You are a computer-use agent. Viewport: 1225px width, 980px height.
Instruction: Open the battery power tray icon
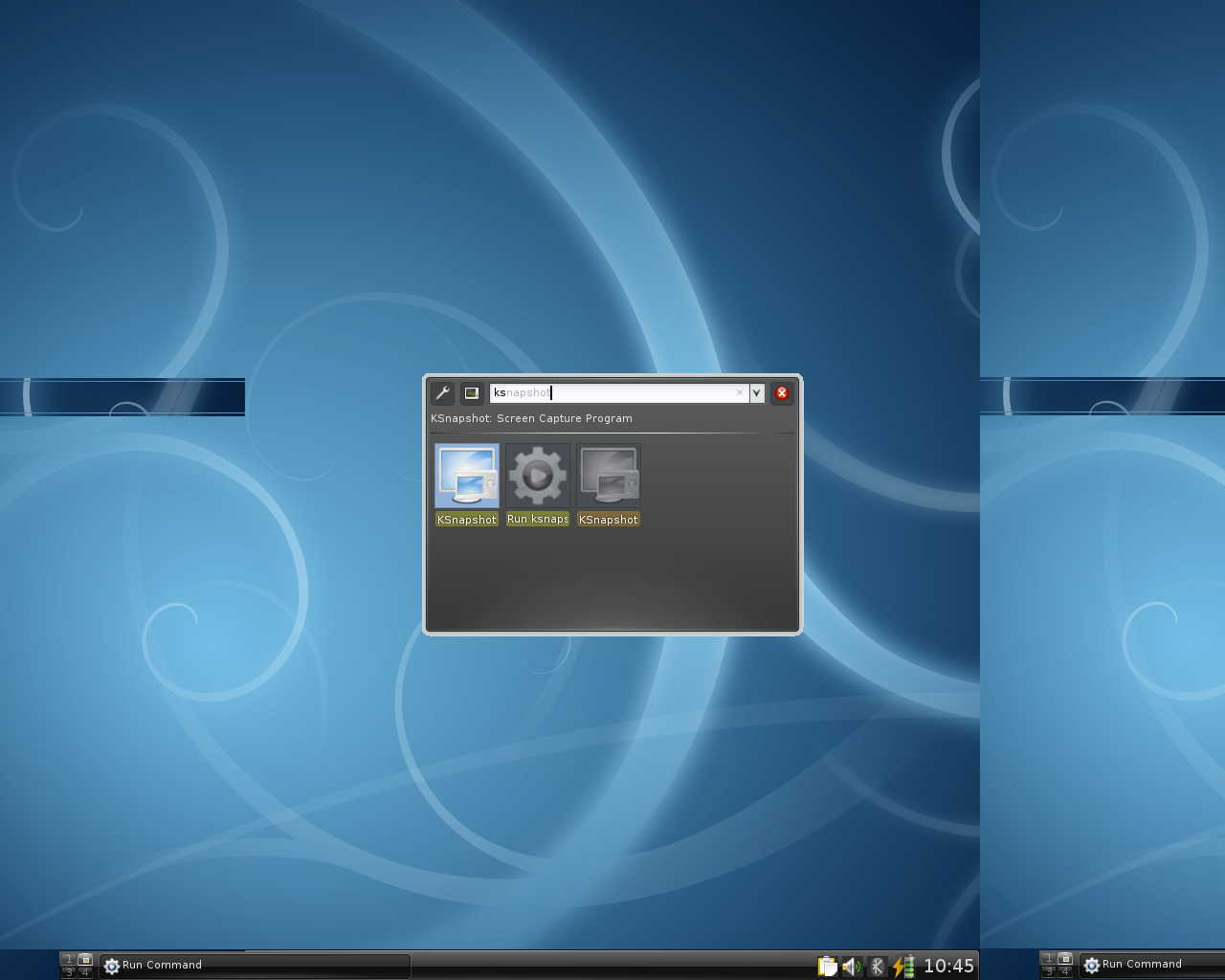pos(902,967)
